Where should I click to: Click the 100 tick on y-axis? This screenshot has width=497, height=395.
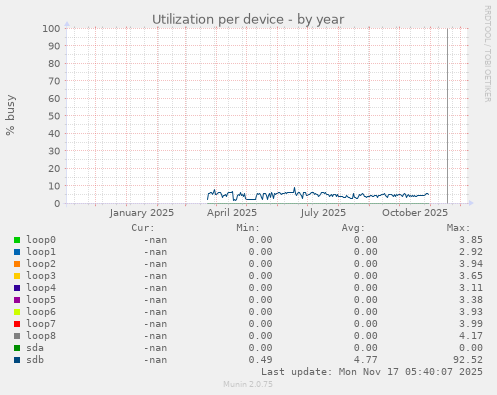[x=51, y=28]
